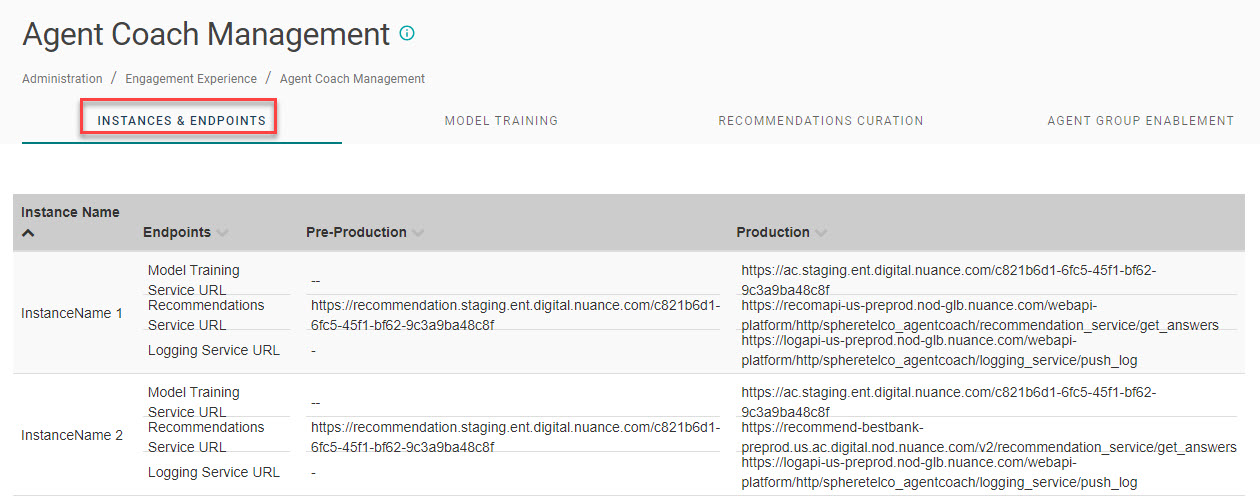
Task: Click the Instance Name sort arrow icon
Action: pos(28,233)
